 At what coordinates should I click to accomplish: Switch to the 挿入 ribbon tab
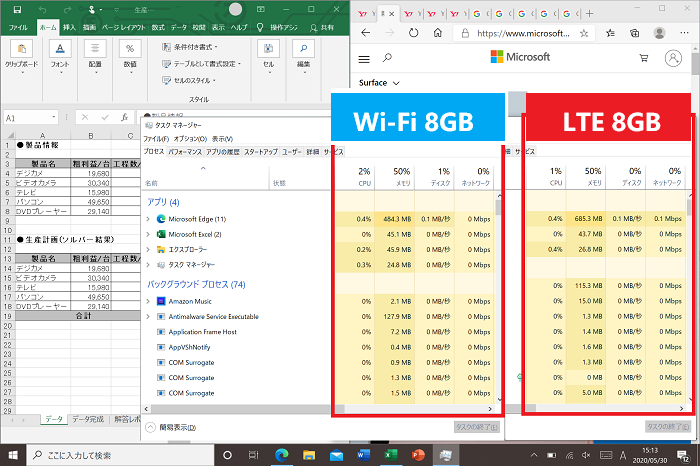pos(69,27)
